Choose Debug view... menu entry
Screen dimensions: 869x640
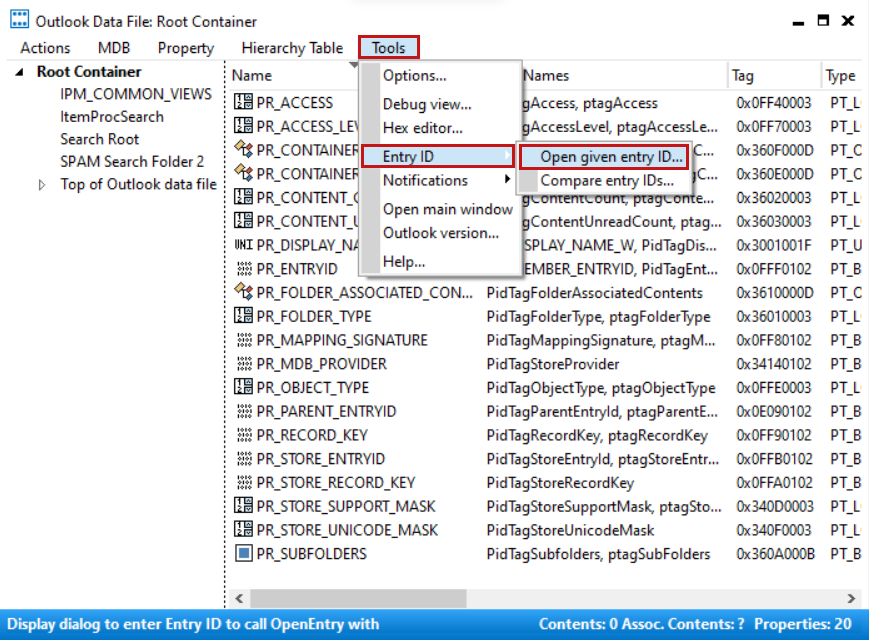427,104
